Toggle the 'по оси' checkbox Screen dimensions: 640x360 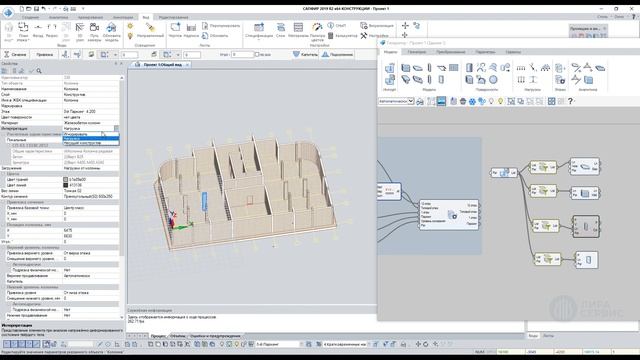pyautogui.click(x=257, y=54)
